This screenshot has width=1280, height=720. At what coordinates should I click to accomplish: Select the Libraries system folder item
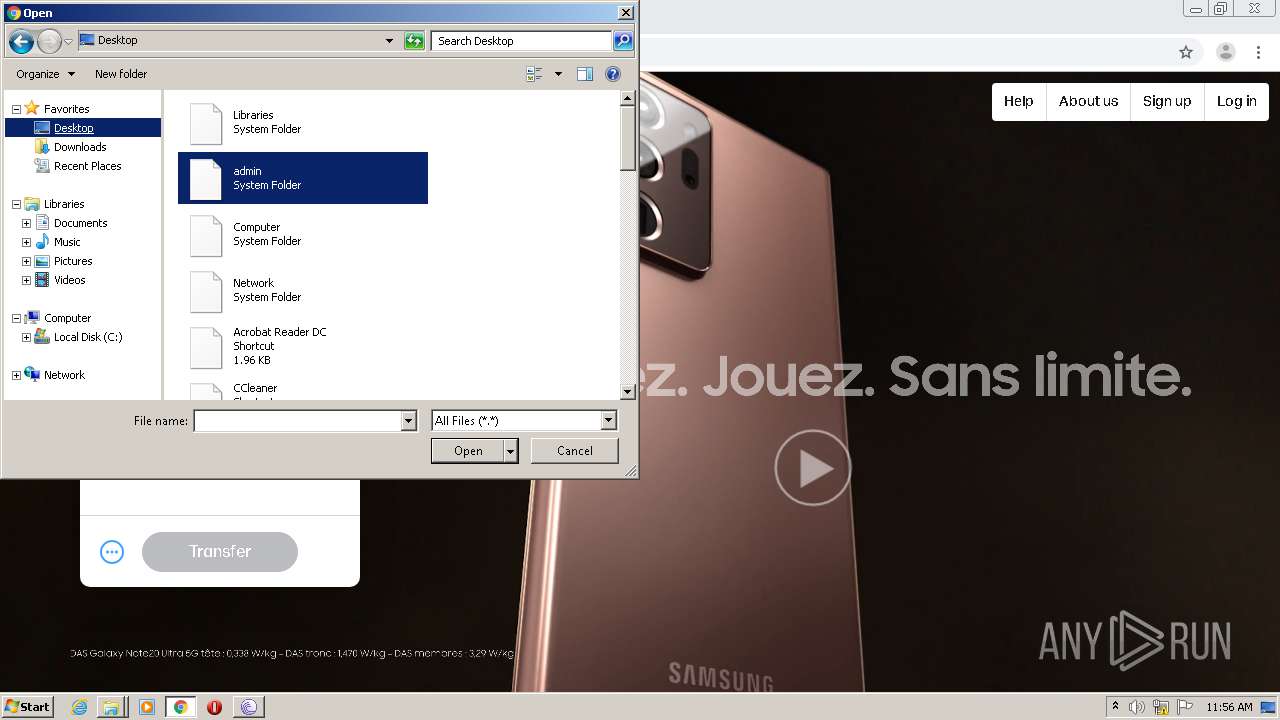click(303, 122)
